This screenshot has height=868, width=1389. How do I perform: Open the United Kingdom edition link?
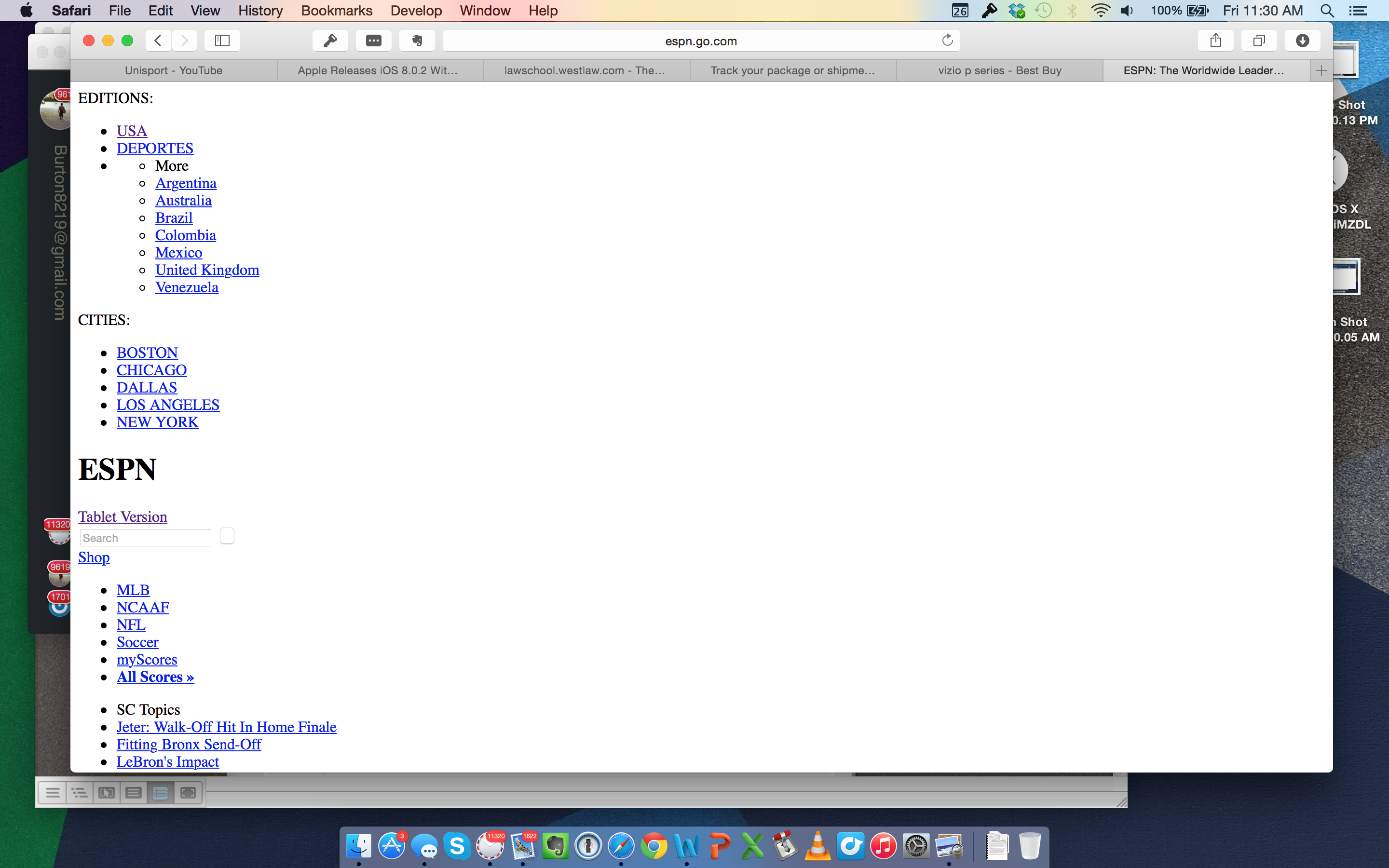click(207, 270)
